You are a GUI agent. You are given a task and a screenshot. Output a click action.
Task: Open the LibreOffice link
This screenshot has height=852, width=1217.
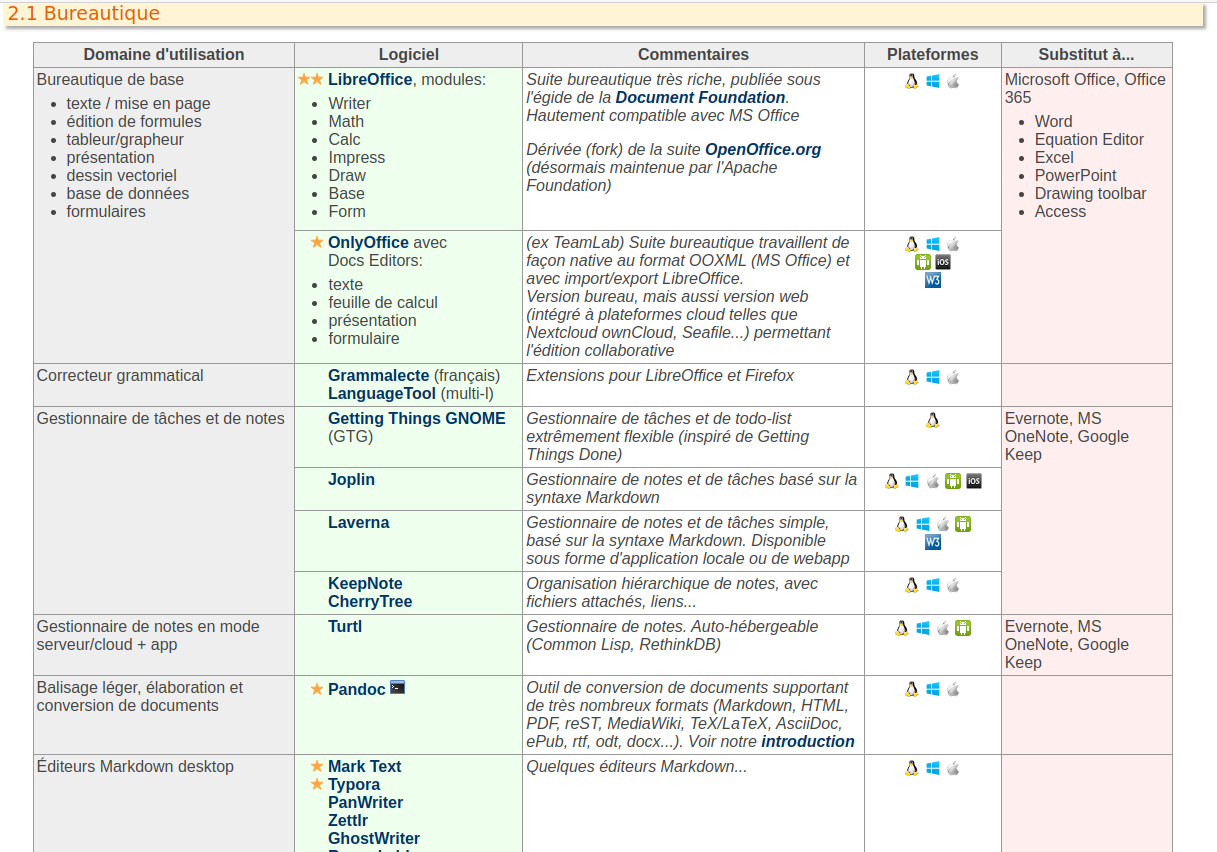tap(370, 80)
